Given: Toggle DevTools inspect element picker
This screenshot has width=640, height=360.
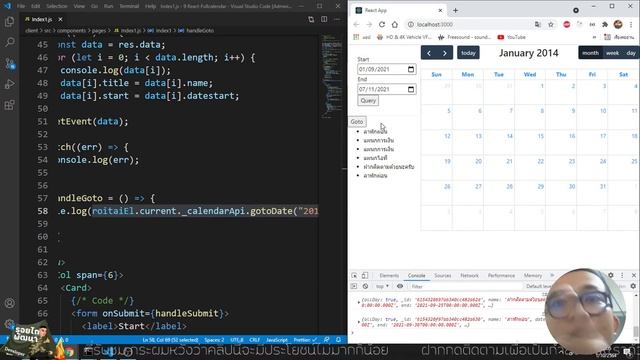Looking at the screenshot, I should [x=354, y=276].
